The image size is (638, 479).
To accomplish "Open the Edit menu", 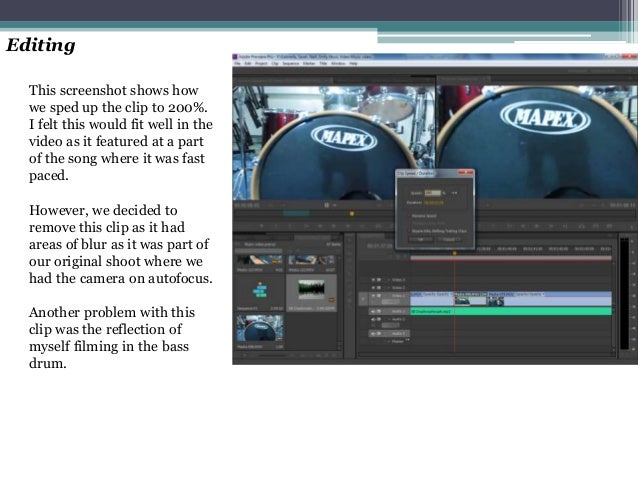I will click(247, 63).
